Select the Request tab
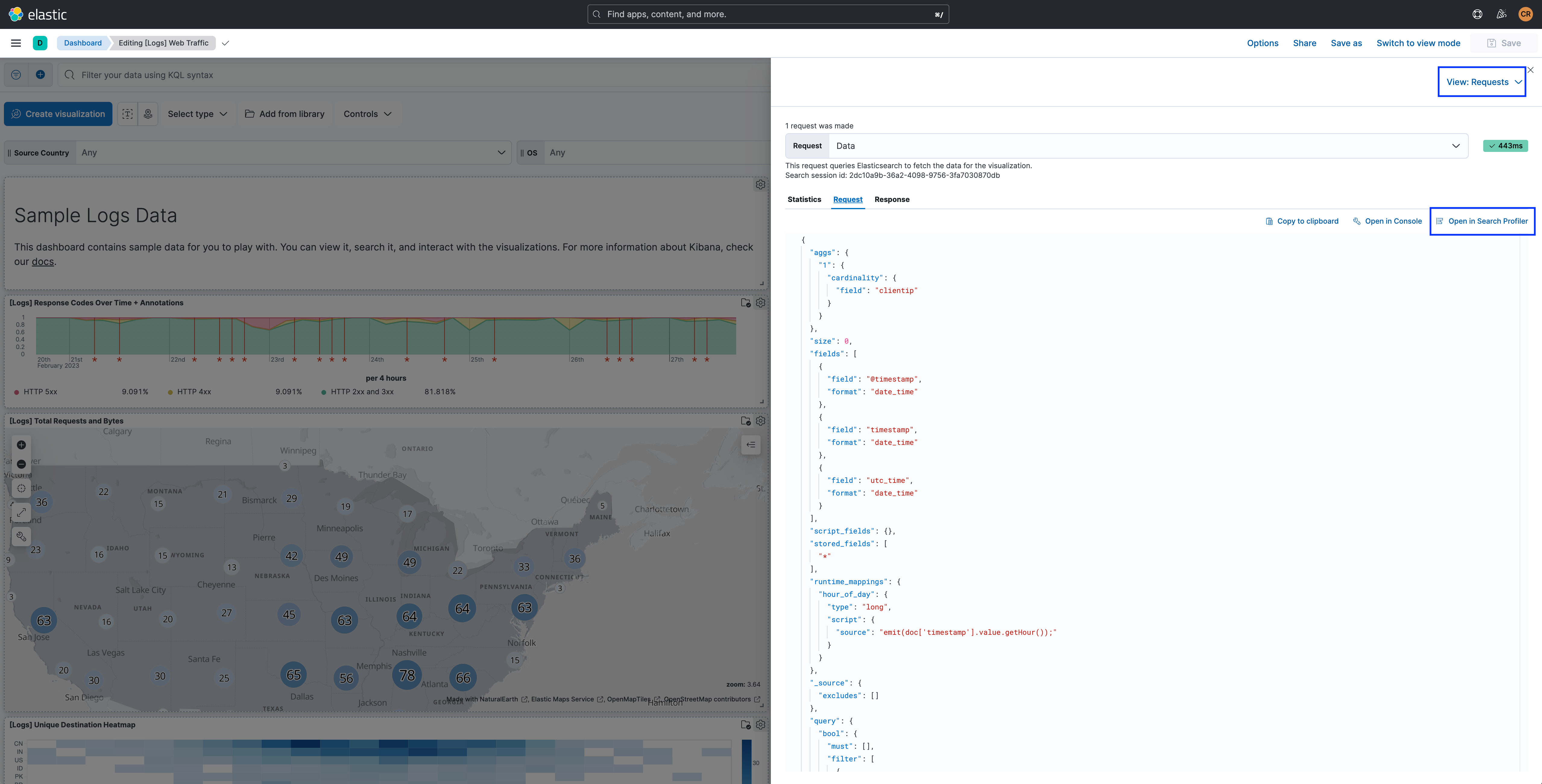The height and width of the screenshot is (784, 1542). (x=848, y=199)
